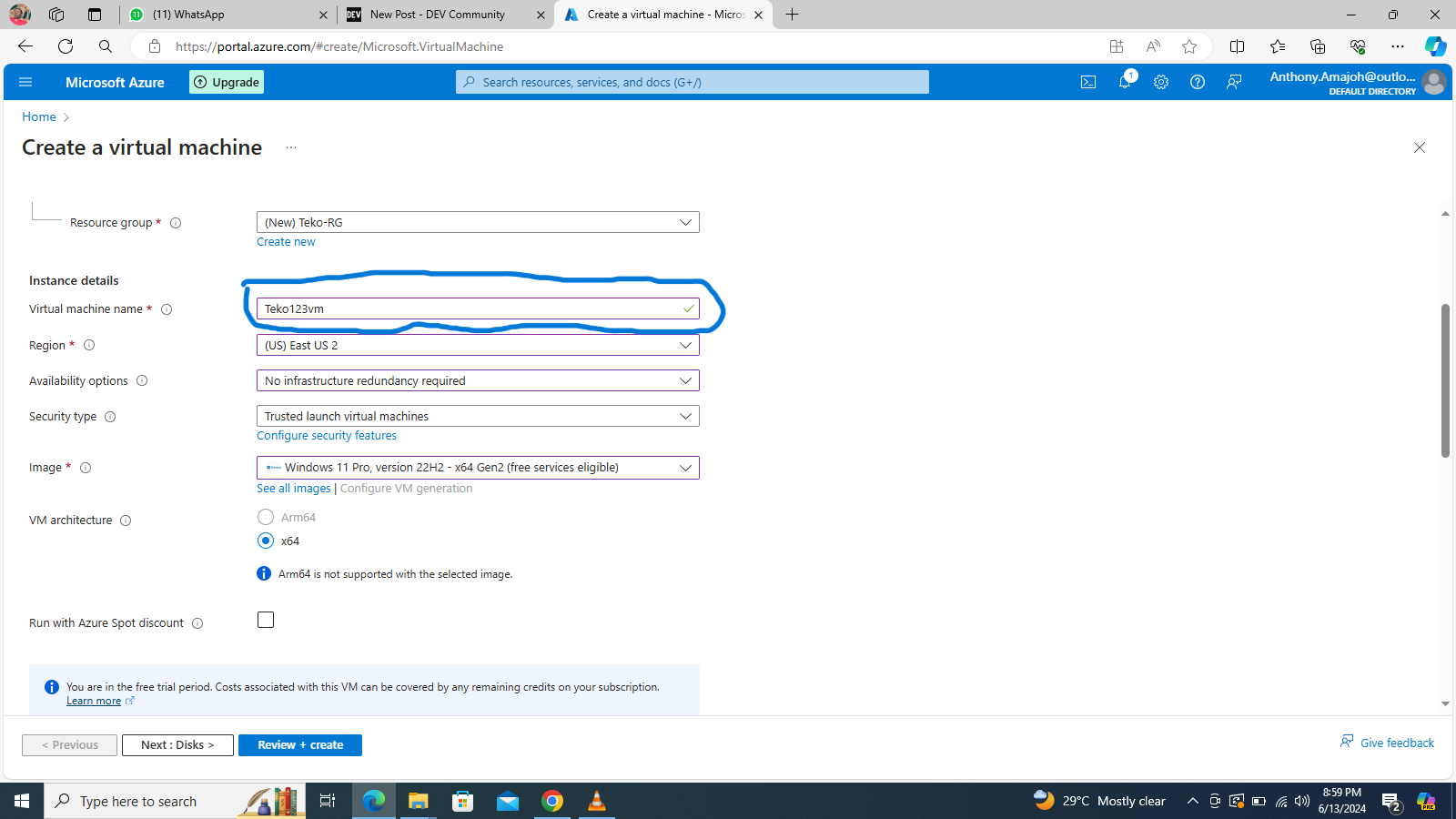Select Create a virtual machine browser tab

tap(663, 15)
